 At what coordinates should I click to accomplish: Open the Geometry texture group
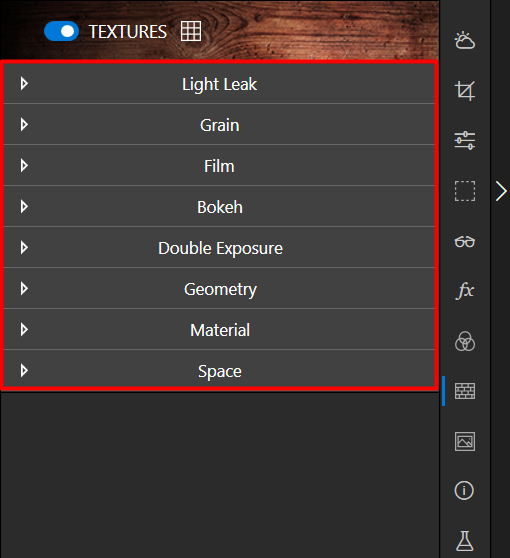click(x=219, y=288)
